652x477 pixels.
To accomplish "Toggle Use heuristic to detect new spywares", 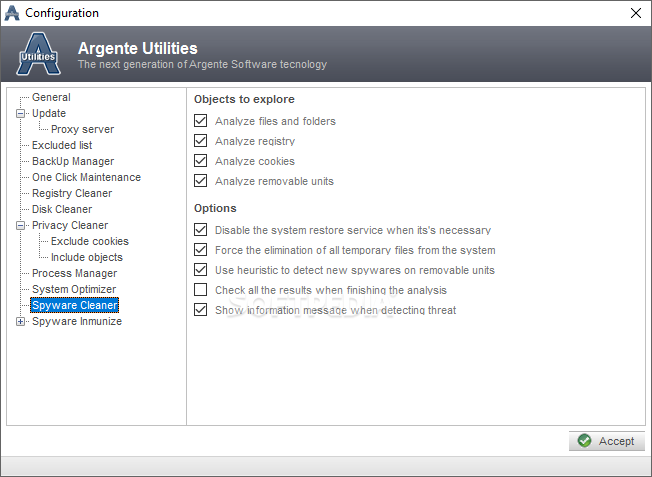I will click(x=200, y=269).
